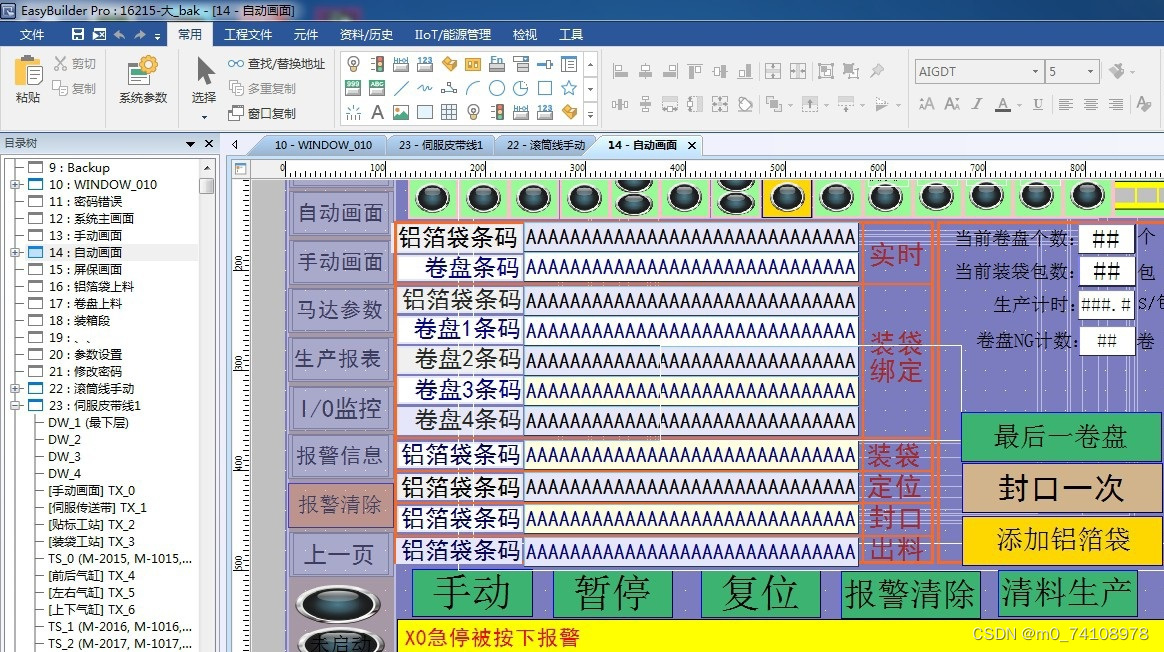Click the increase font size icon
This screenshot has width=1164, height=652.
click(926, 104)
